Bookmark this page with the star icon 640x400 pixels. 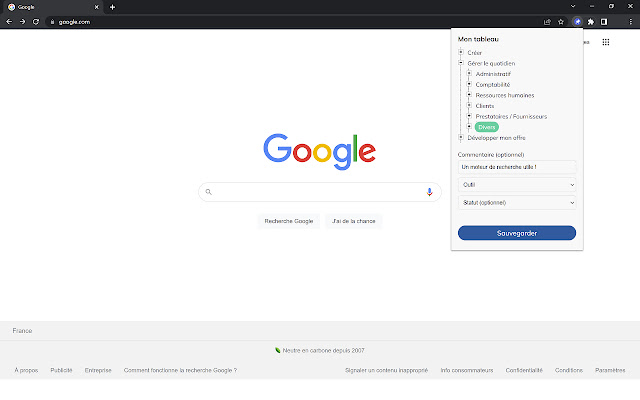[x=561, y=22]
